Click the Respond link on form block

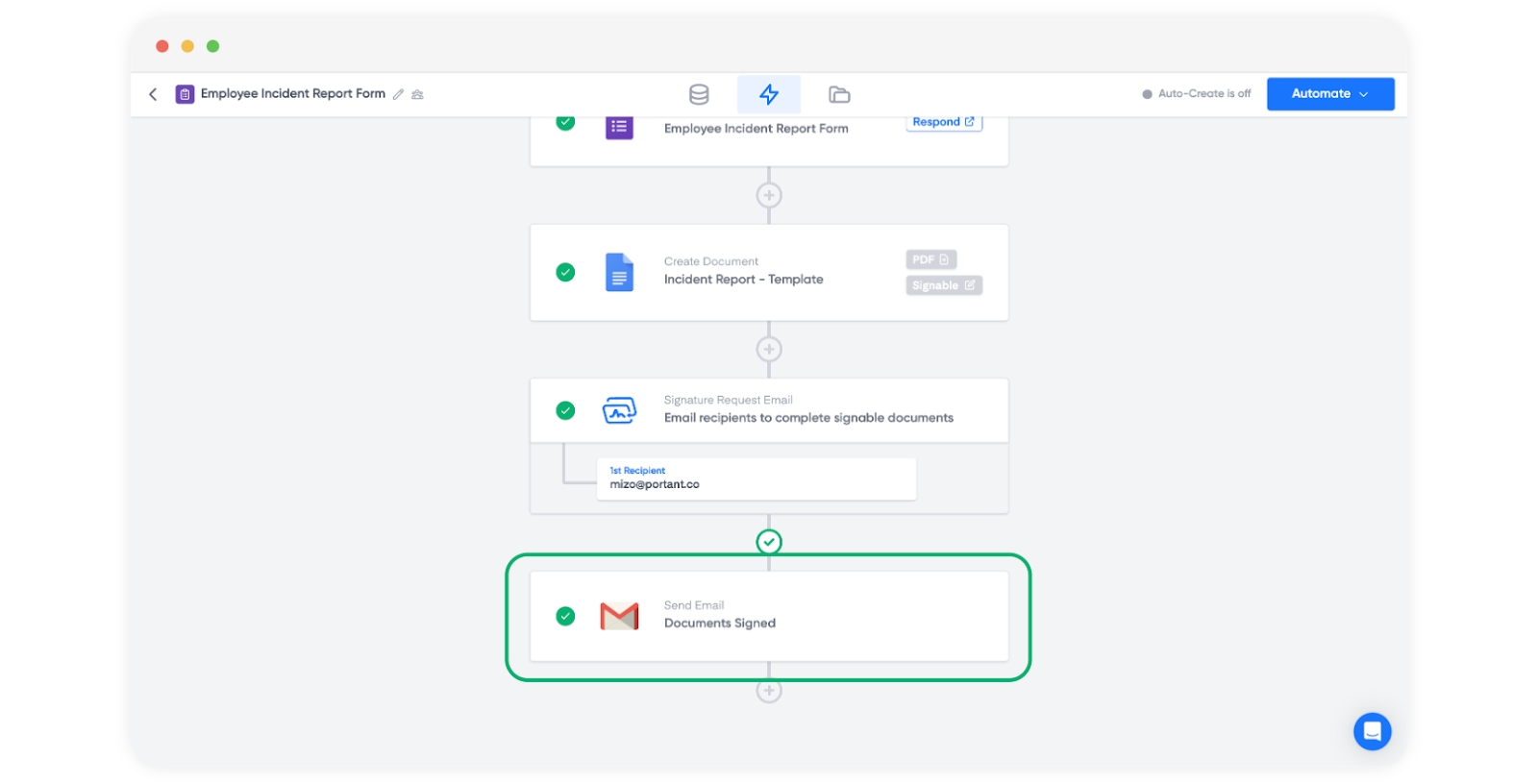pyautogui.click(x=943, y=123)
